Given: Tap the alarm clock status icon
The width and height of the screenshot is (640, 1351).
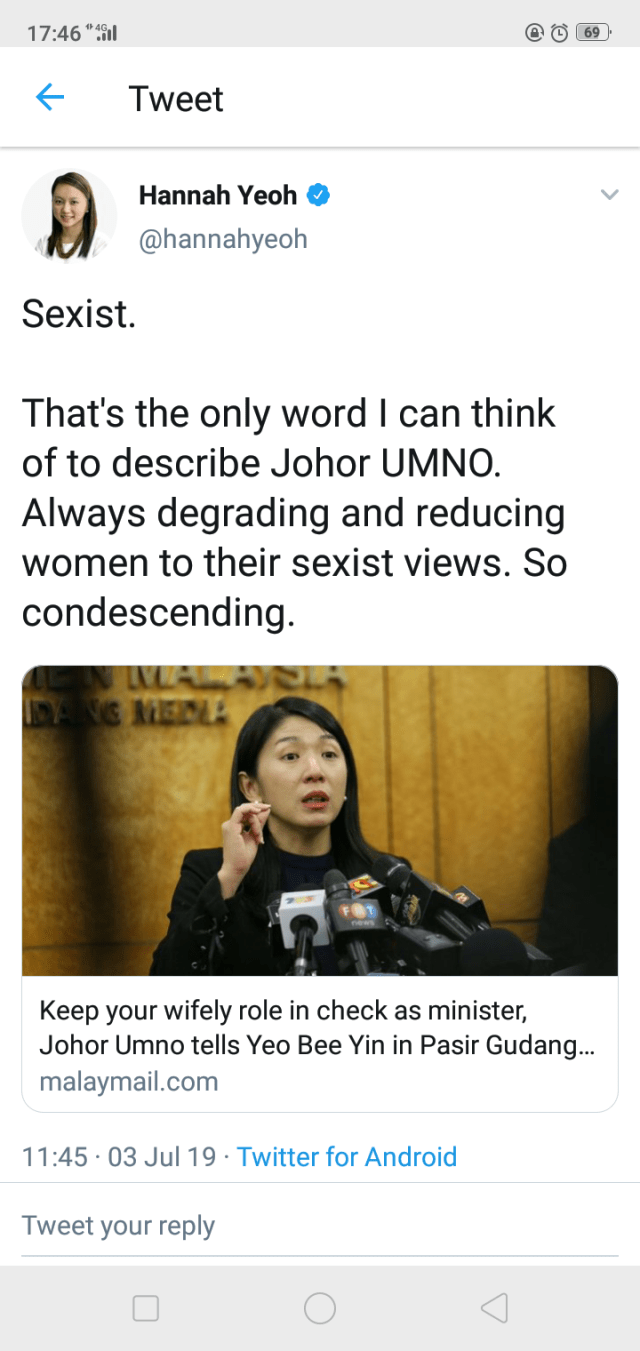Looking at the screenshot, I should point(560,32).
